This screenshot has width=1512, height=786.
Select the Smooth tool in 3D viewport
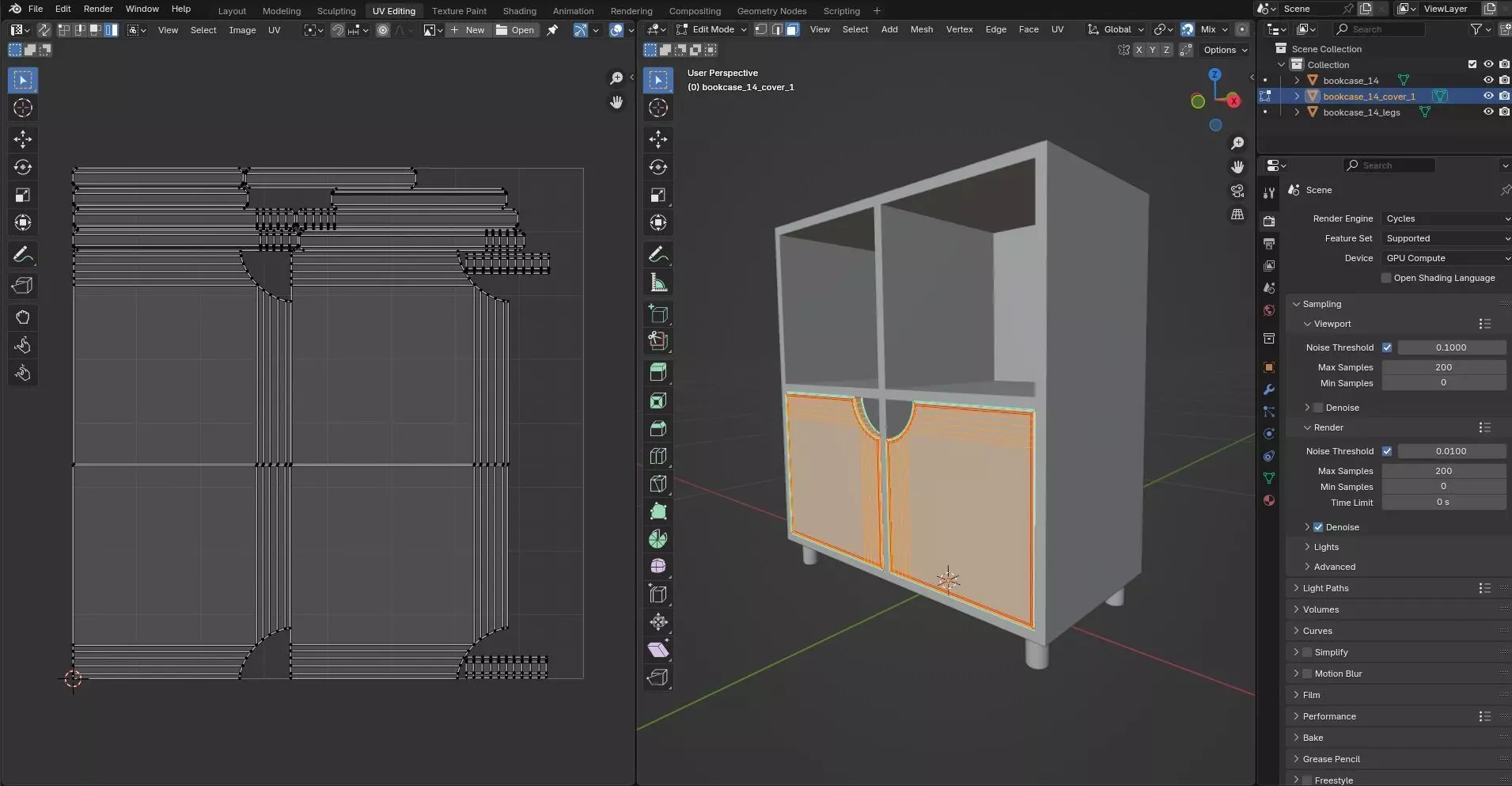pyautogui.click(x=658, y=567)
